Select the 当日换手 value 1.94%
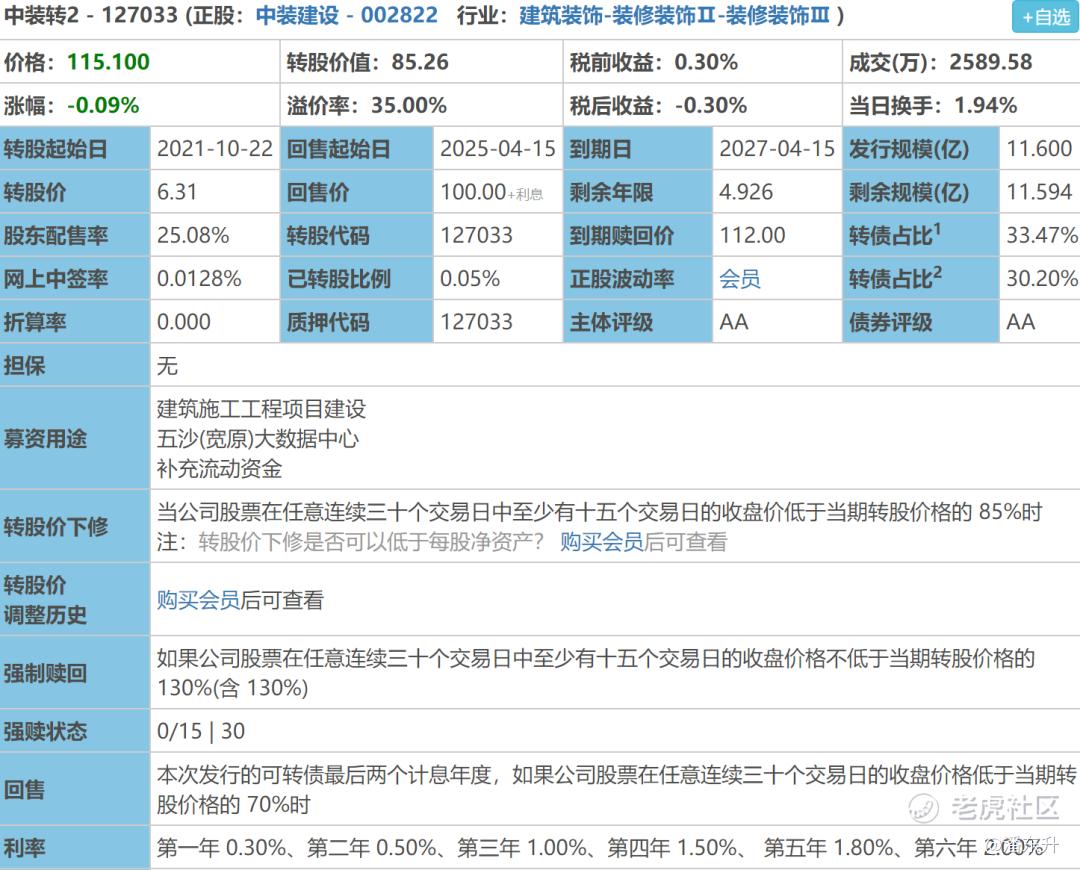The image size is (1080, 870). 986,105
